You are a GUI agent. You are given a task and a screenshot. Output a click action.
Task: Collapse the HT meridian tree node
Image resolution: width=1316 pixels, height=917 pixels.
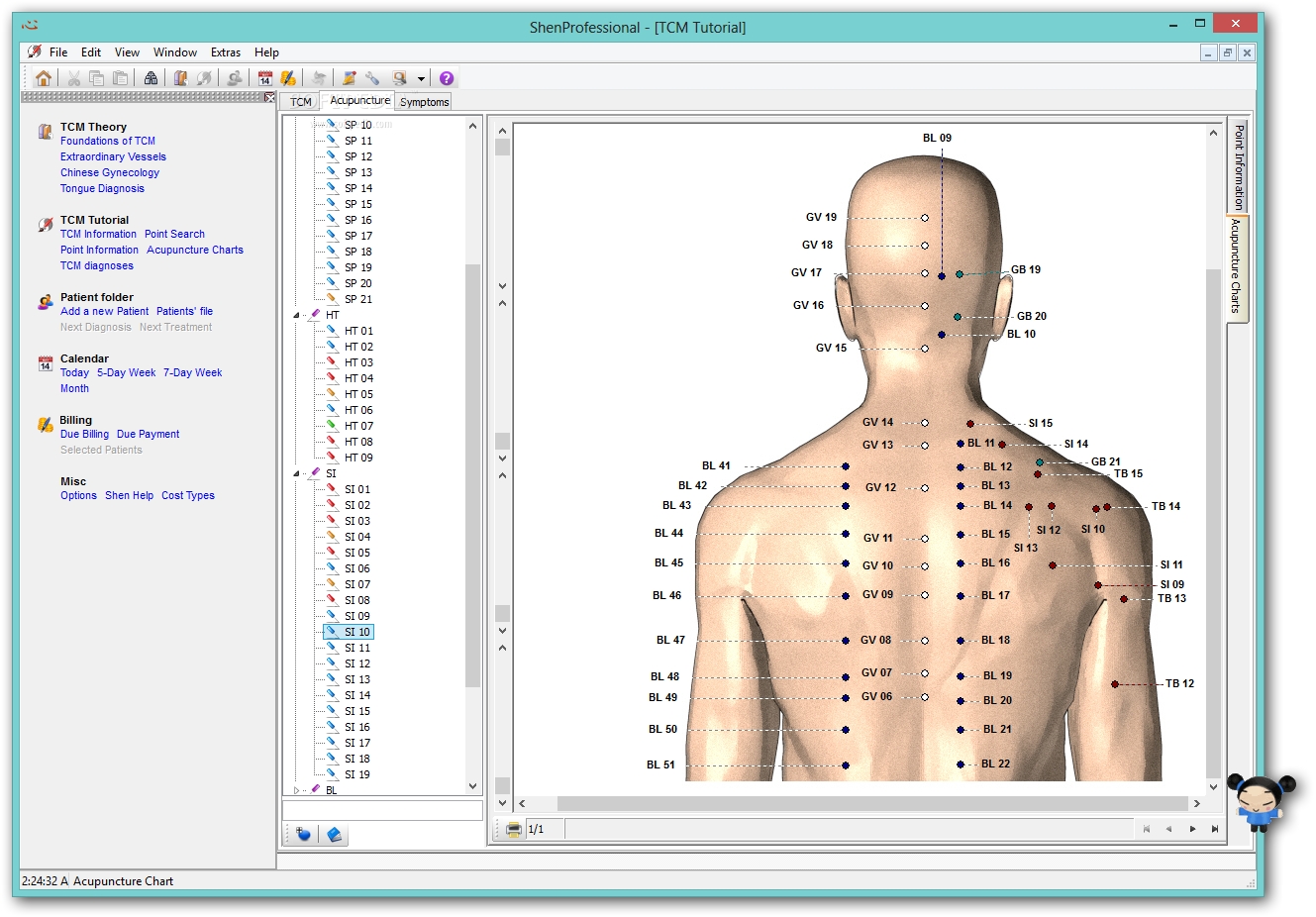[296, 315]
